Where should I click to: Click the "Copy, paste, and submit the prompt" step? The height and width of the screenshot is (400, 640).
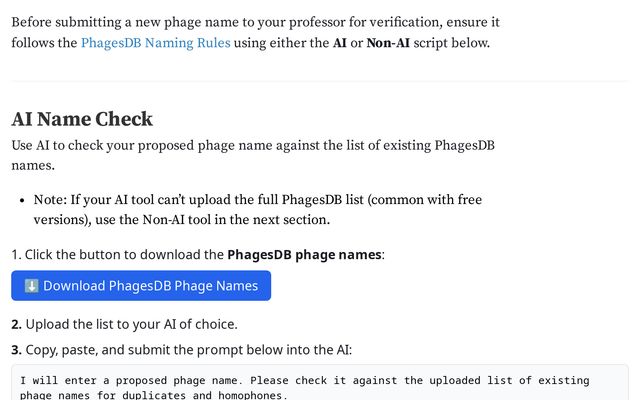click(188, 349)
